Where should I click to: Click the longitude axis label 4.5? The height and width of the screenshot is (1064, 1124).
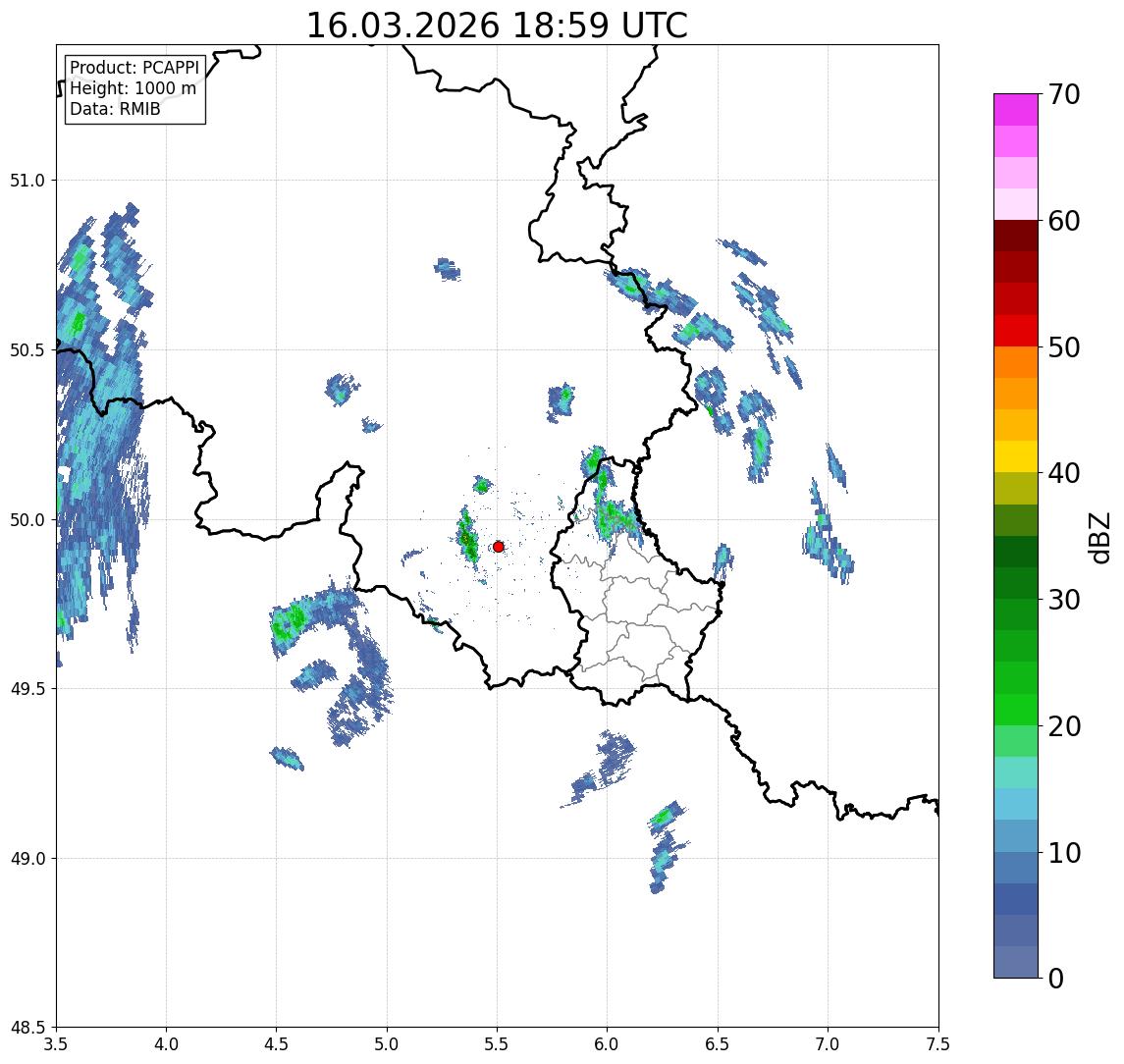pos(277,1044)
